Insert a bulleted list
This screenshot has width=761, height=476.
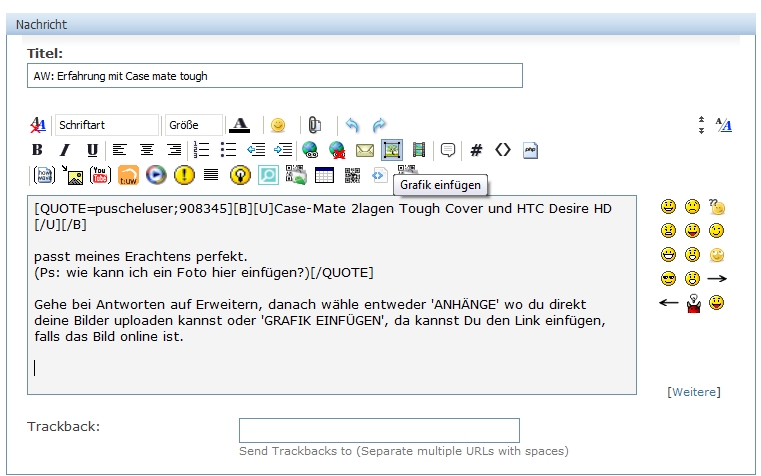coord(228,150)
